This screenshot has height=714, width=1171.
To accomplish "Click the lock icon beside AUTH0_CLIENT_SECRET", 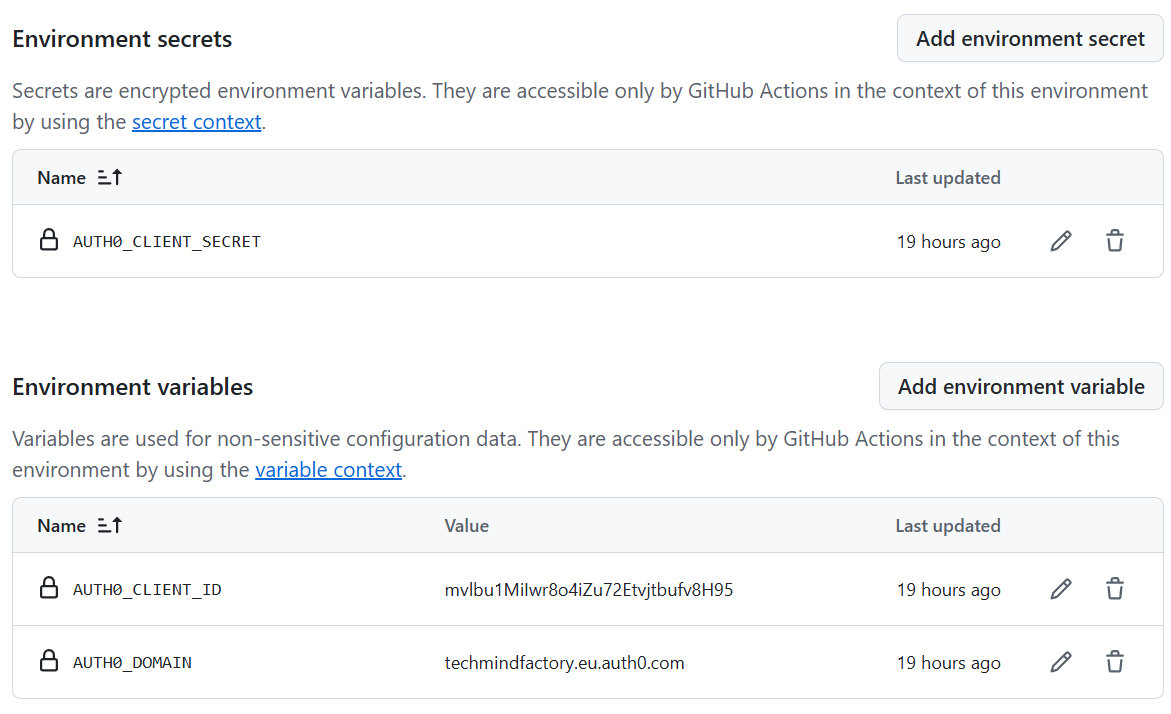I will coord(49,241).
